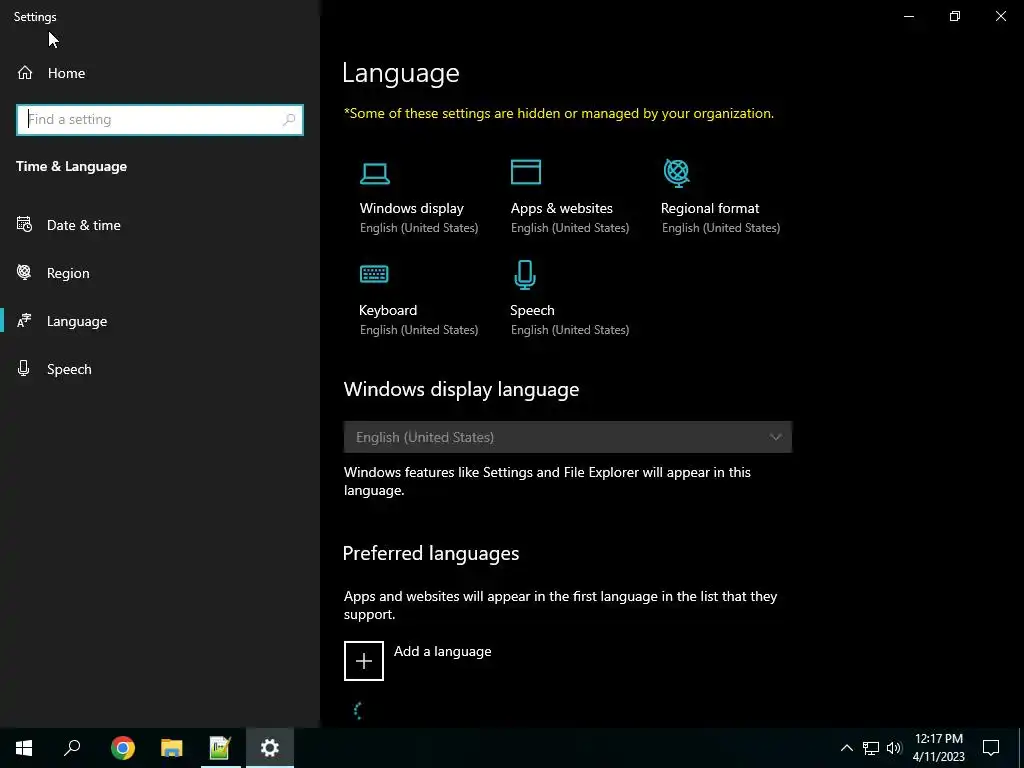1024x768 pixels.
Task: Click the Time & Language heading
Action: coord(71,167)
